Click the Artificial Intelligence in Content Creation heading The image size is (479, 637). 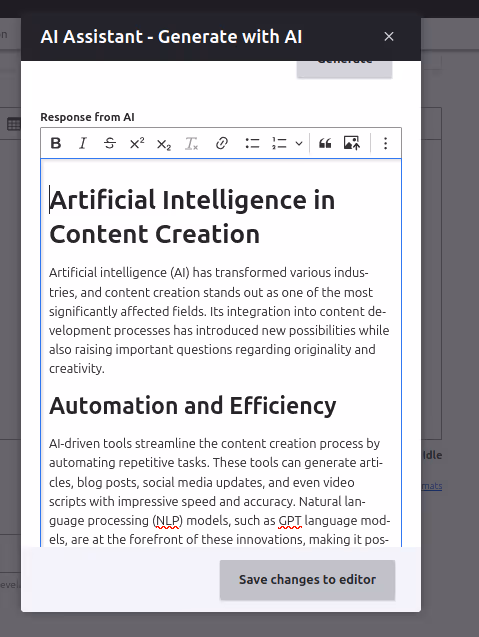click(192, 217)
